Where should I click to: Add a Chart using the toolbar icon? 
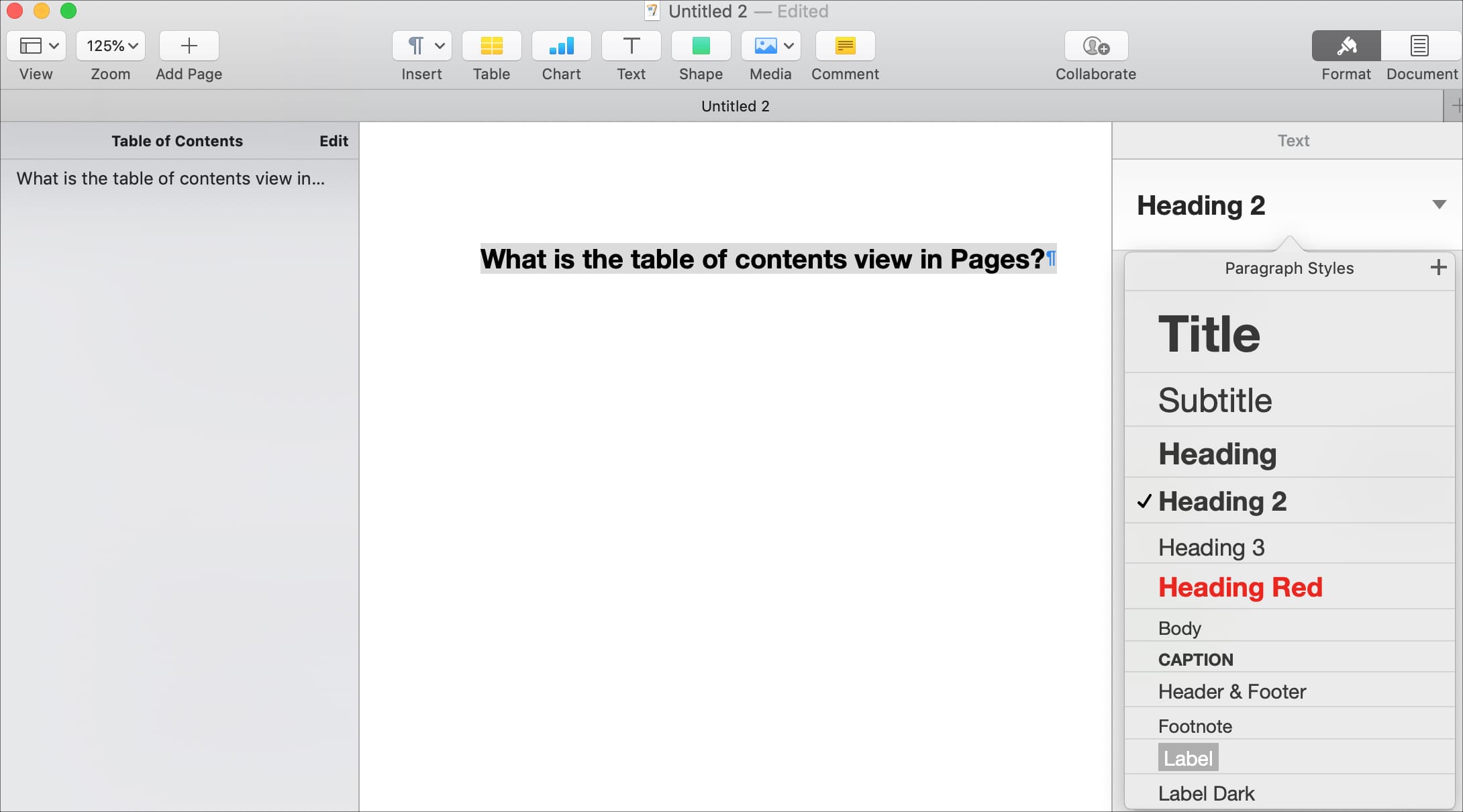562,46
